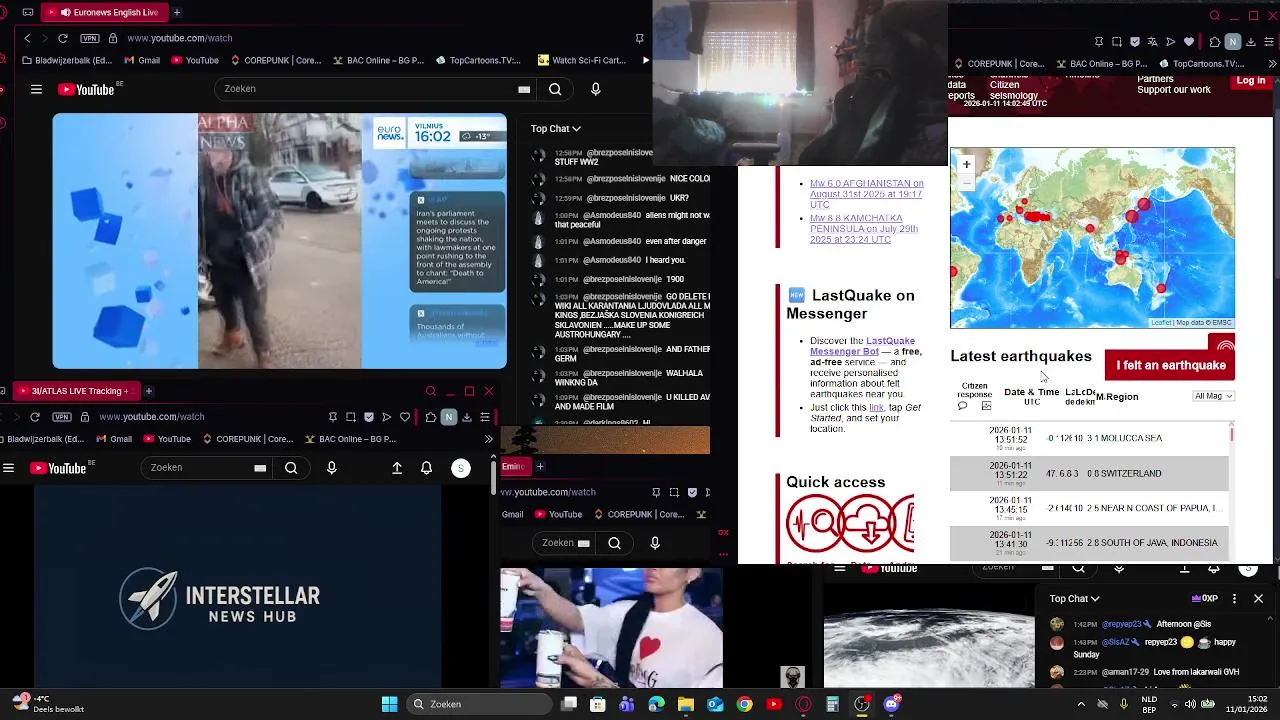Open on-screen keyboard in Euronews search box
This screenshot has height=720, width=1280.
[524, 89]
